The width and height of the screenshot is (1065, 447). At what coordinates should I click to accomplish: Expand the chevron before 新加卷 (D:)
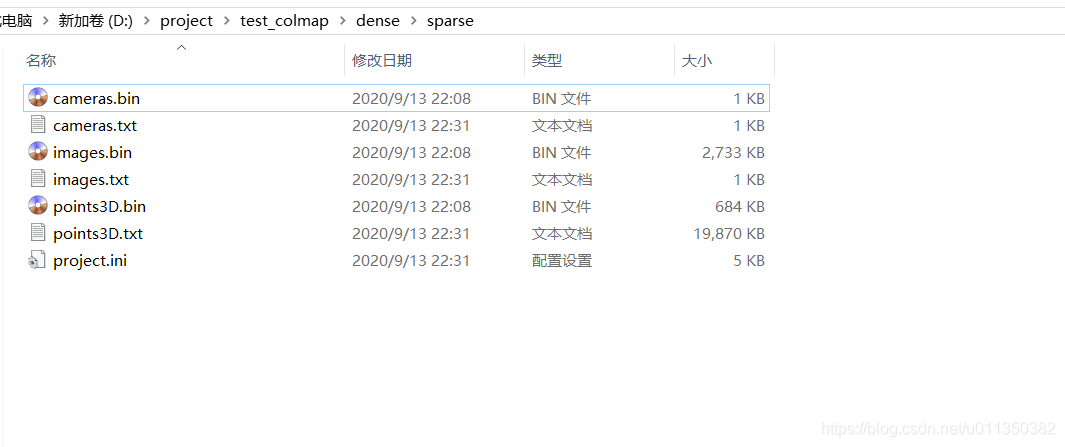[x=46, y=21]
